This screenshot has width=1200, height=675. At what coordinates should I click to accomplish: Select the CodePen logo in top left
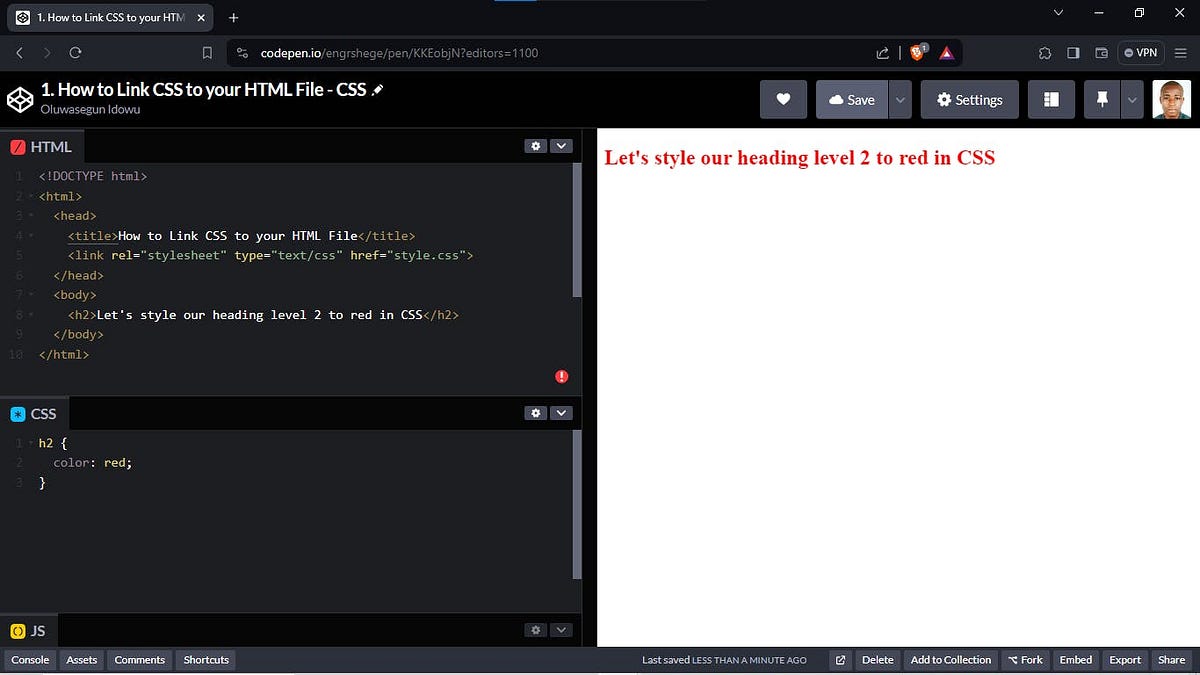(x=19, y=99)
